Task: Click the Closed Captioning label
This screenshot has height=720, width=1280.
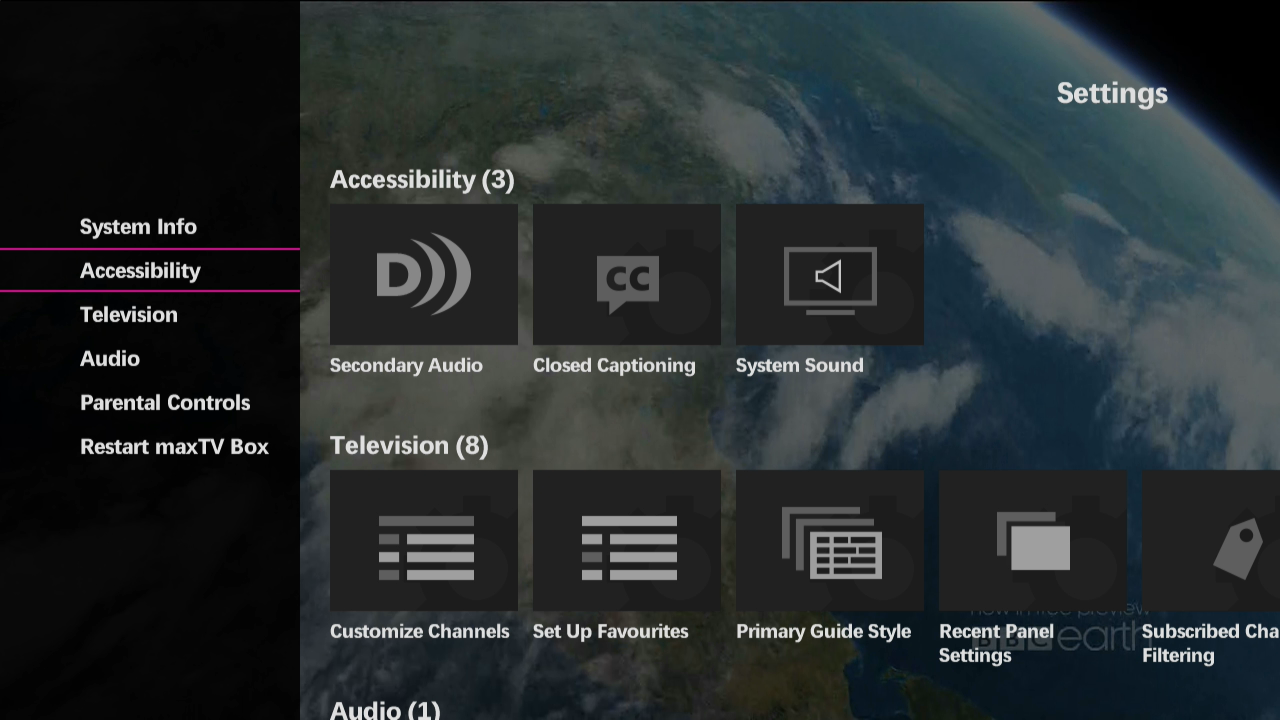Action: [x=614, y=366]
